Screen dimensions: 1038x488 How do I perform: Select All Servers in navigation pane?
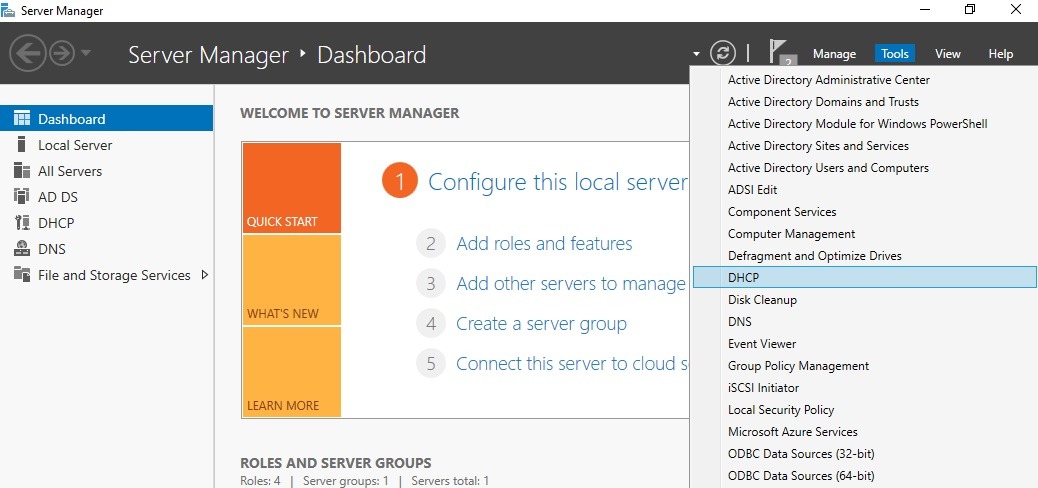[x=70, y=171]
